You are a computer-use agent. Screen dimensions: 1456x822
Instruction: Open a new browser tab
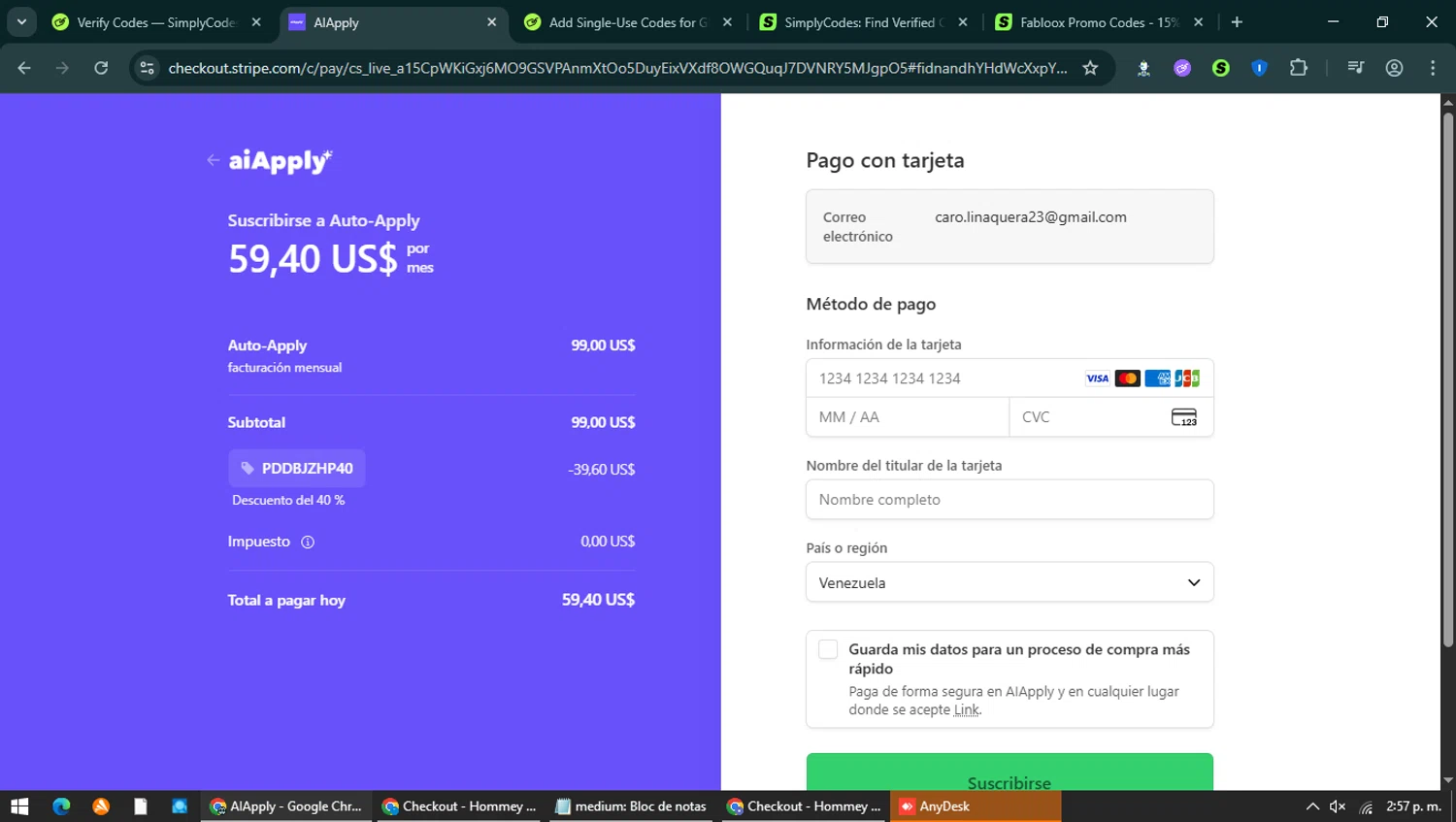tap(1237, 22)
